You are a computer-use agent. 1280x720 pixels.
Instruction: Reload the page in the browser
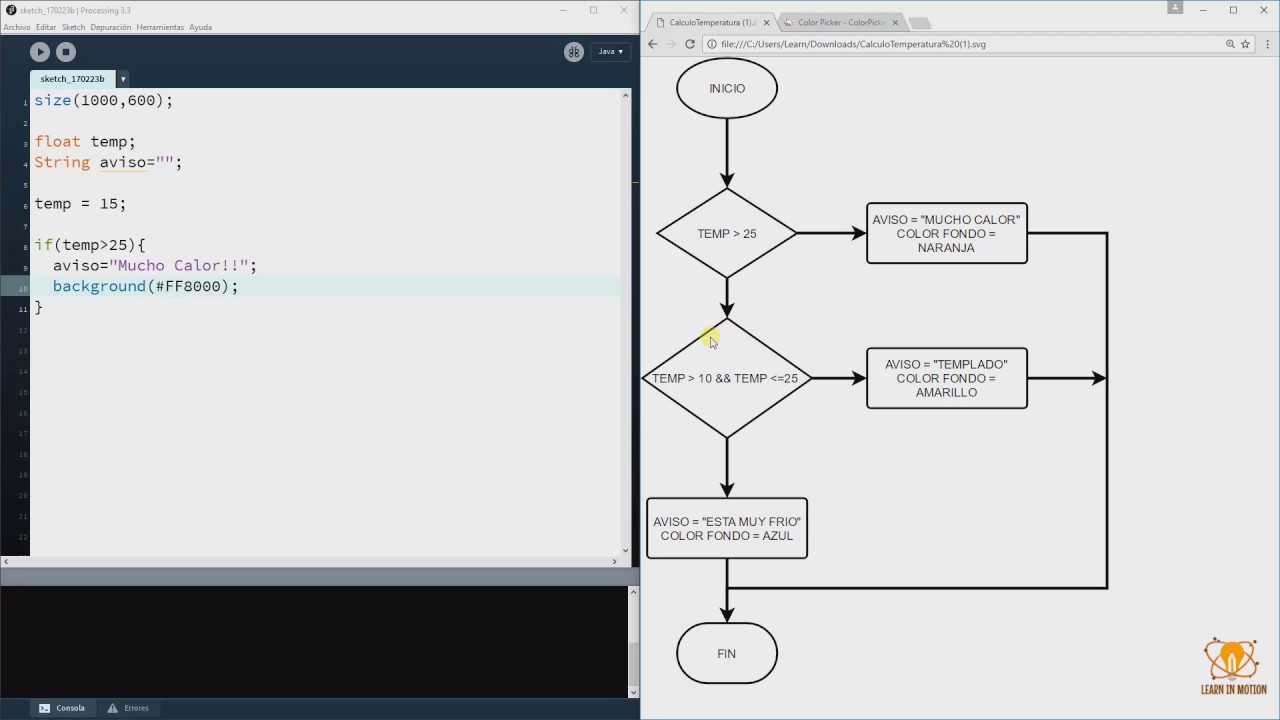point(690,44)
